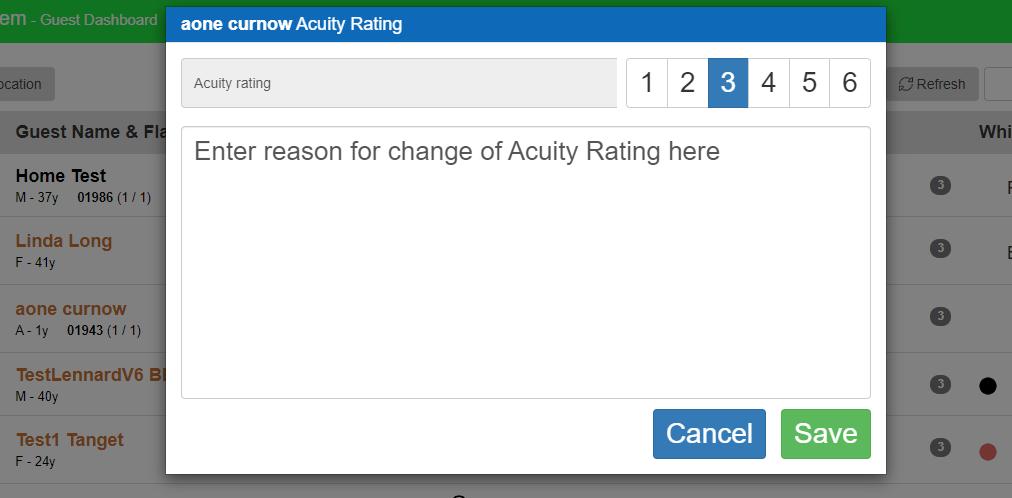Select acuity rating 5
The image size is (1012, 498).
(809, 83)
